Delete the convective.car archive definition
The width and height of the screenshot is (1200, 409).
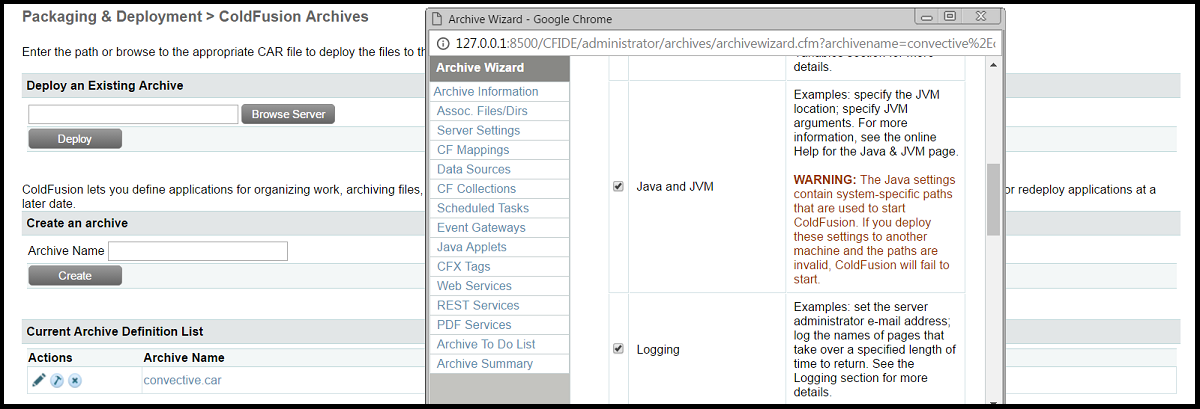tap(75, 380)
